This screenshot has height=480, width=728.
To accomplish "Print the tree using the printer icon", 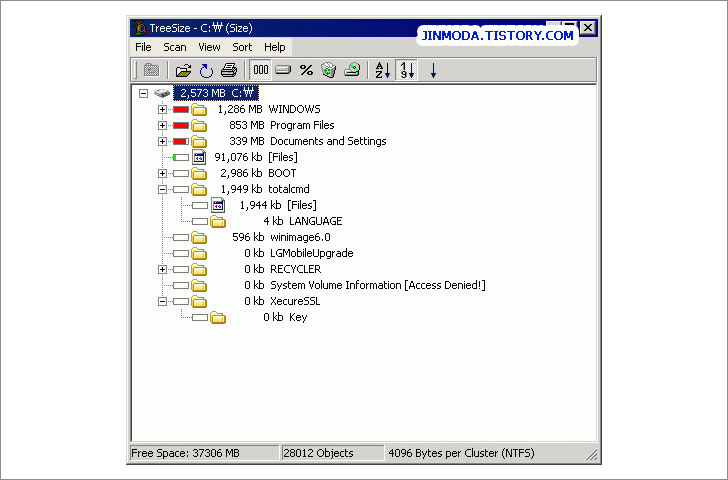I will coord(229,71).
